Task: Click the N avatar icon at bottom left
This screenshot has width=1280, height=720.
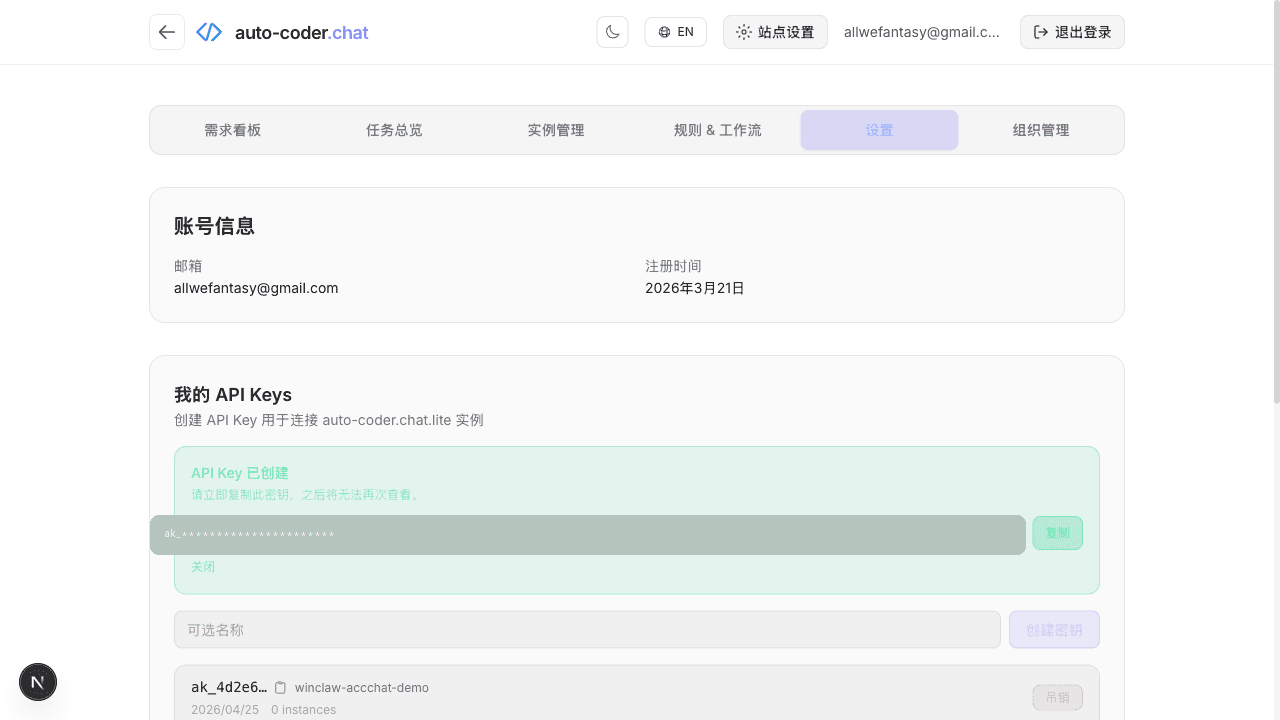Action: [x=37, y=681]
